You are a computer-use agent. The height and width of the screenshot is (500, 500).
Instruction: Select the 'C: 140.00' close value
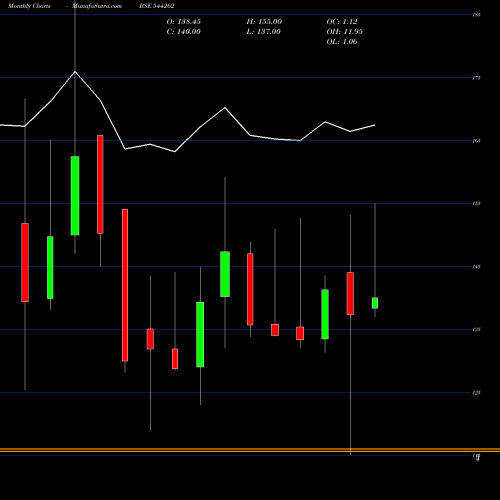[x=184, y=32]
